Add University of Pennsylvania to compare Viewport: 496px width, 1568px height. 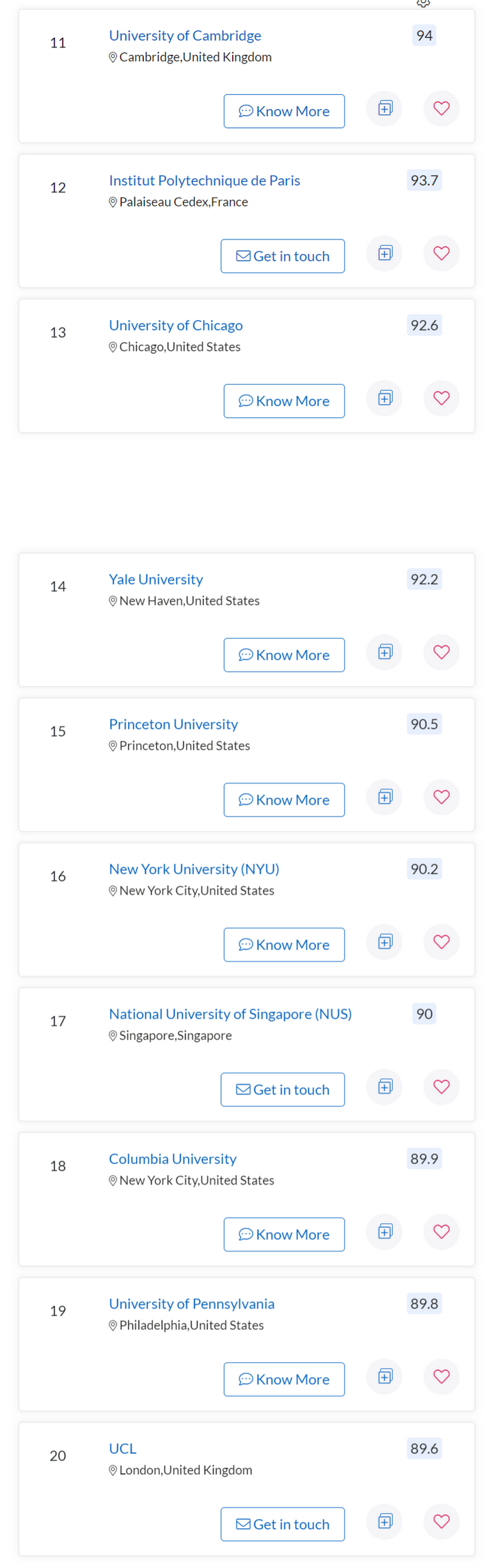click(x=385, y=1377)
